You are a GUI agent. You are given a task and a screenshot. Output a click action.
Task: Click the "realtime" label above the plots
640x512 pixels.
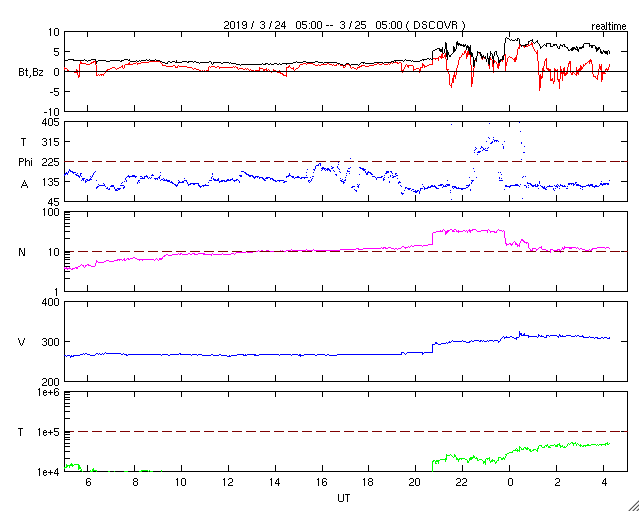click(609, 27)
